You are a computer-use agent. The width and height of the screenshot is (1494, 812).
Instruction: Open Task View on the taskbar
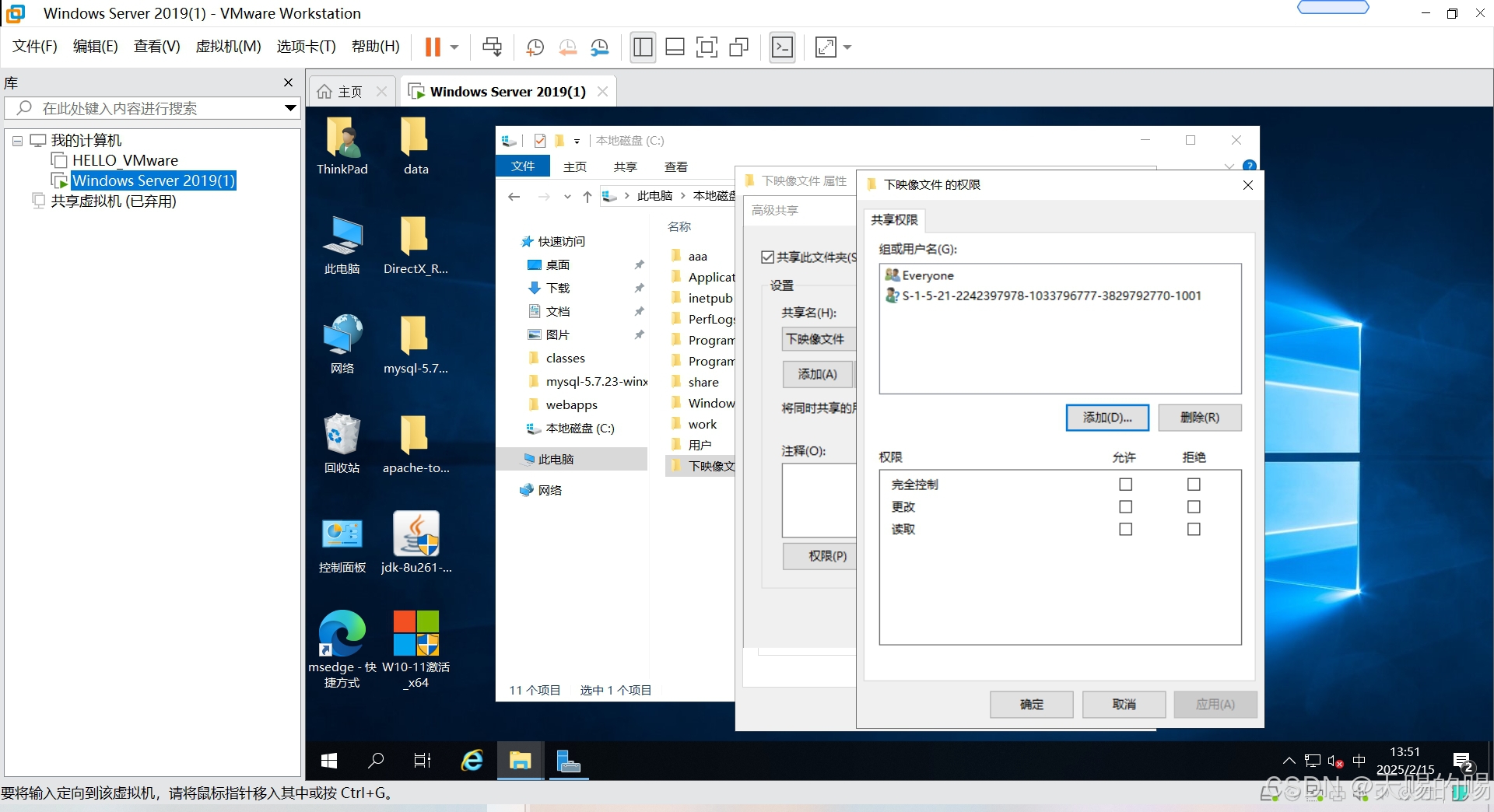(x=423, y=761)
